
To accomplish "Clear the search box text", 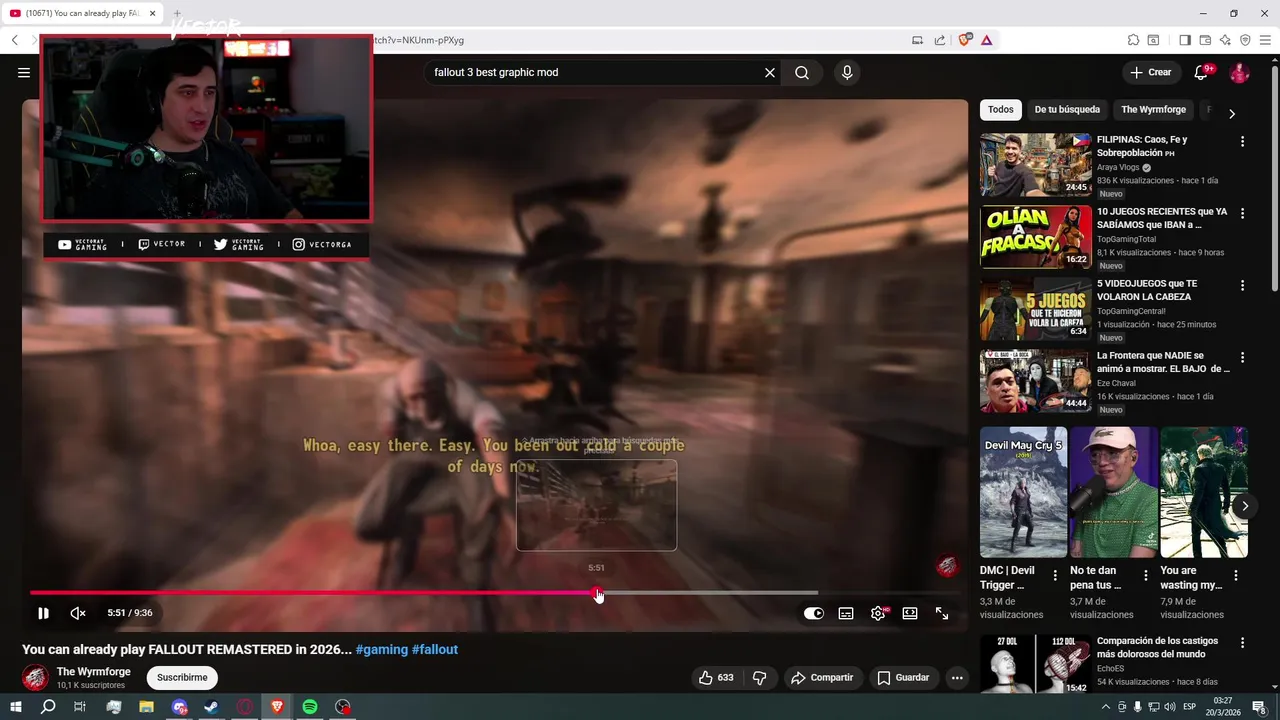I will [770, 72].
